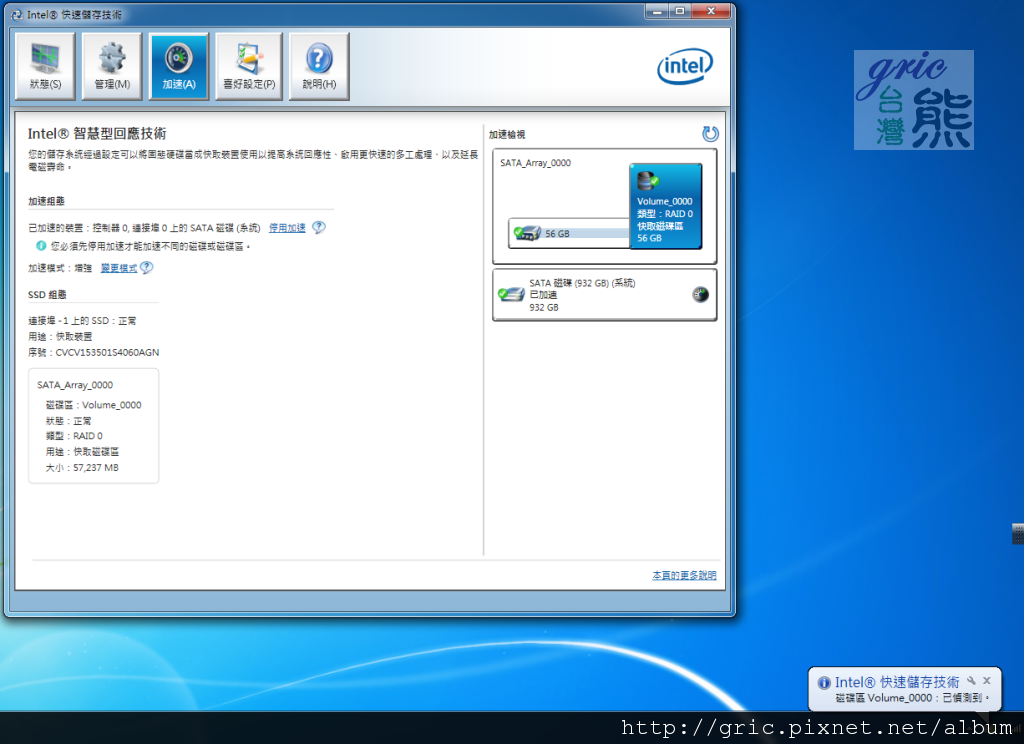
Task: Open the 狀態(S) status page
Action: coord(45,67)
